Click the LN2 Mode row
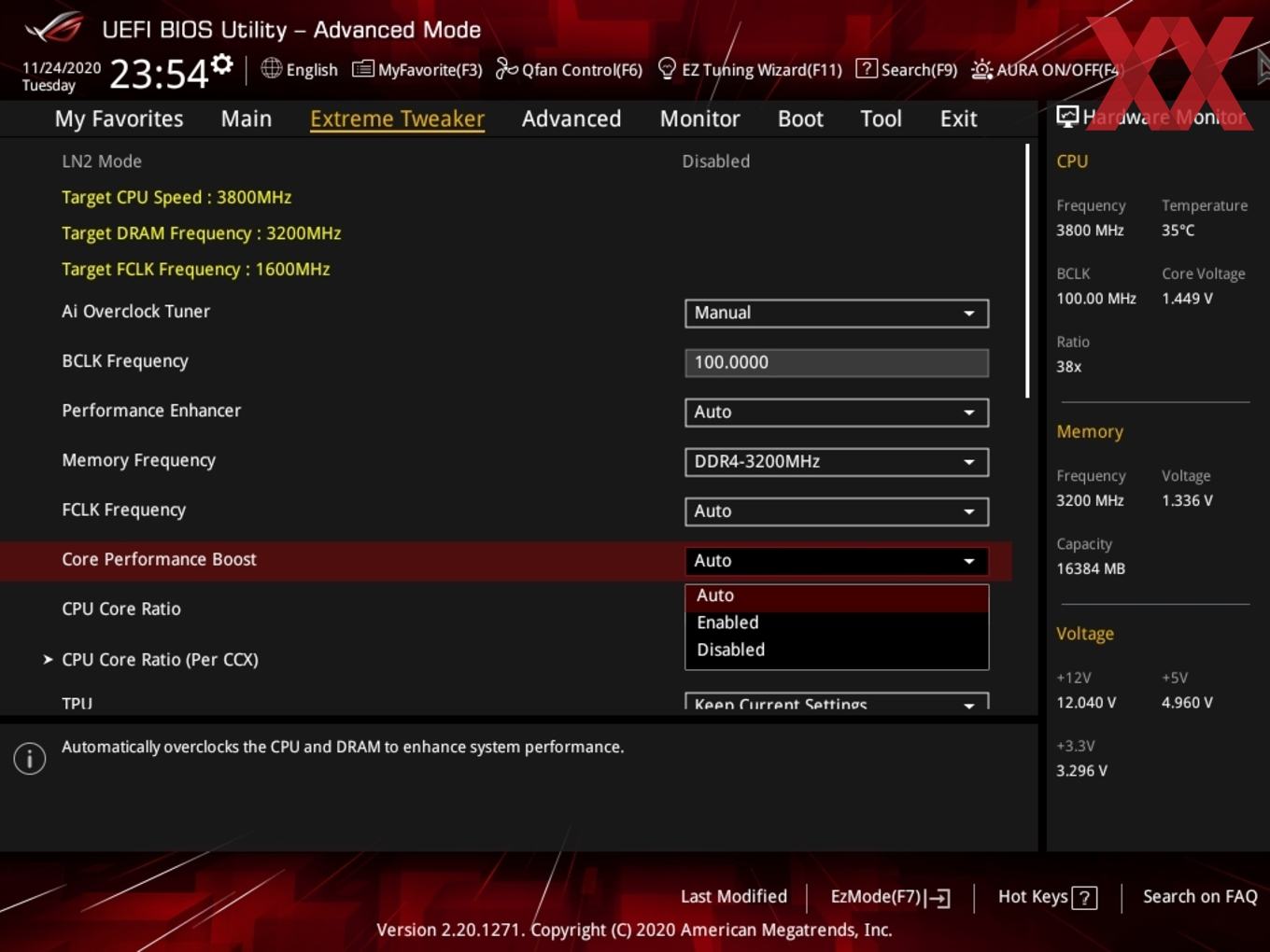 (504, 161)
